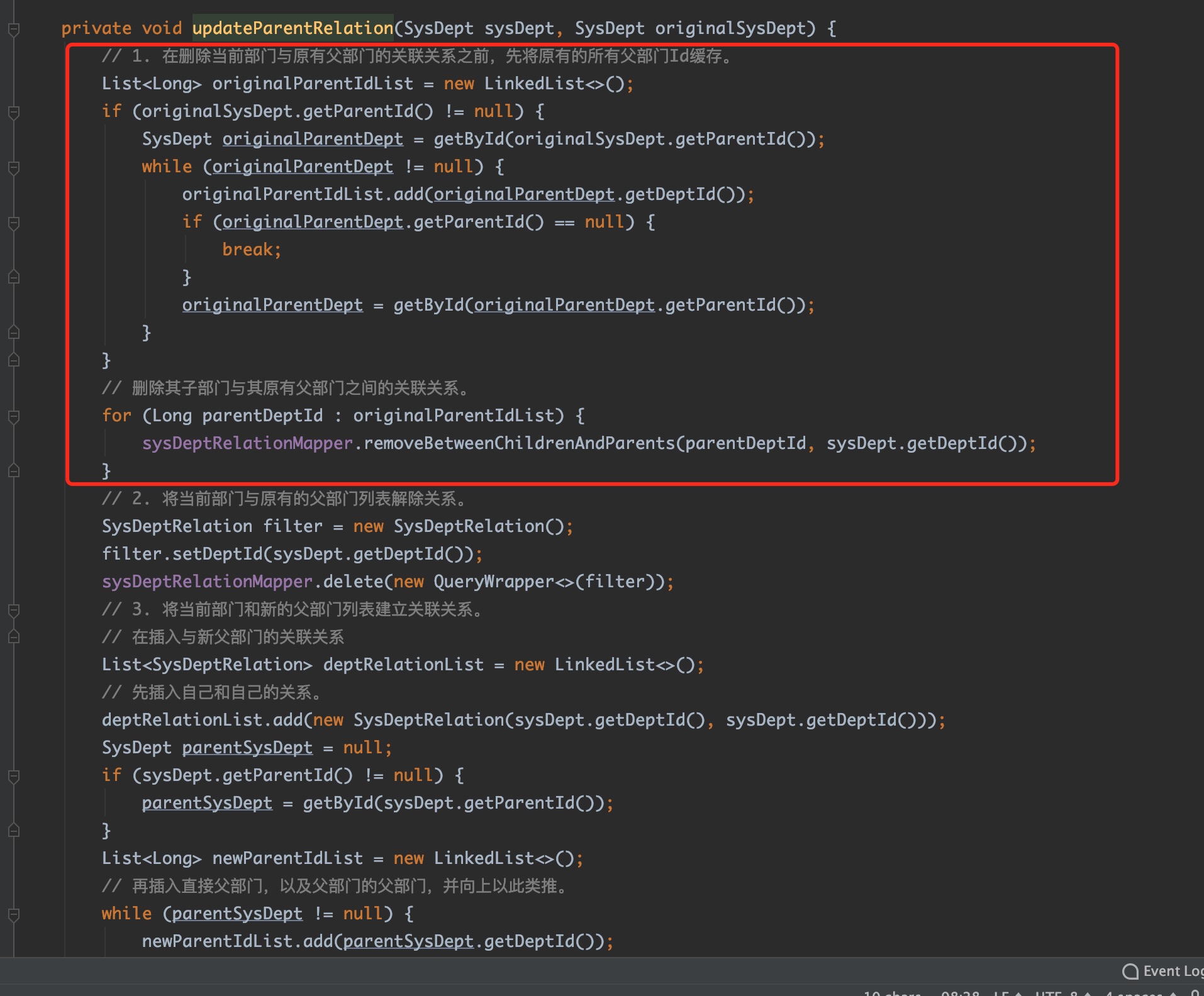Viewport: 1204px width, 996px height.
Task: Click comment '// 1.' about caching parent Ids
Action: click(x=418, y=56)
